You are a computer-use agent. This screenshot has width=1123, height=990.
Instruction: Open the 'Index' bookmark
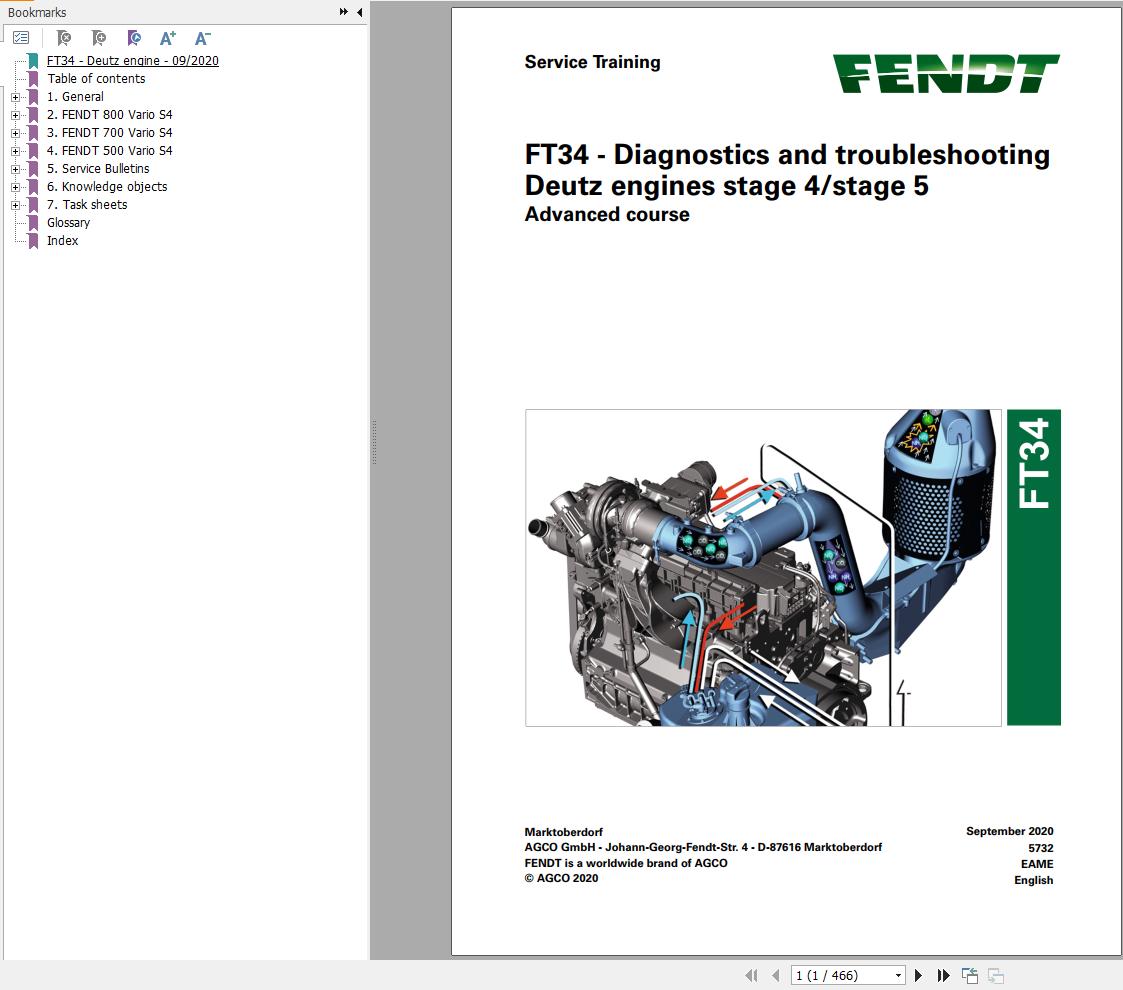click(62, 241)
